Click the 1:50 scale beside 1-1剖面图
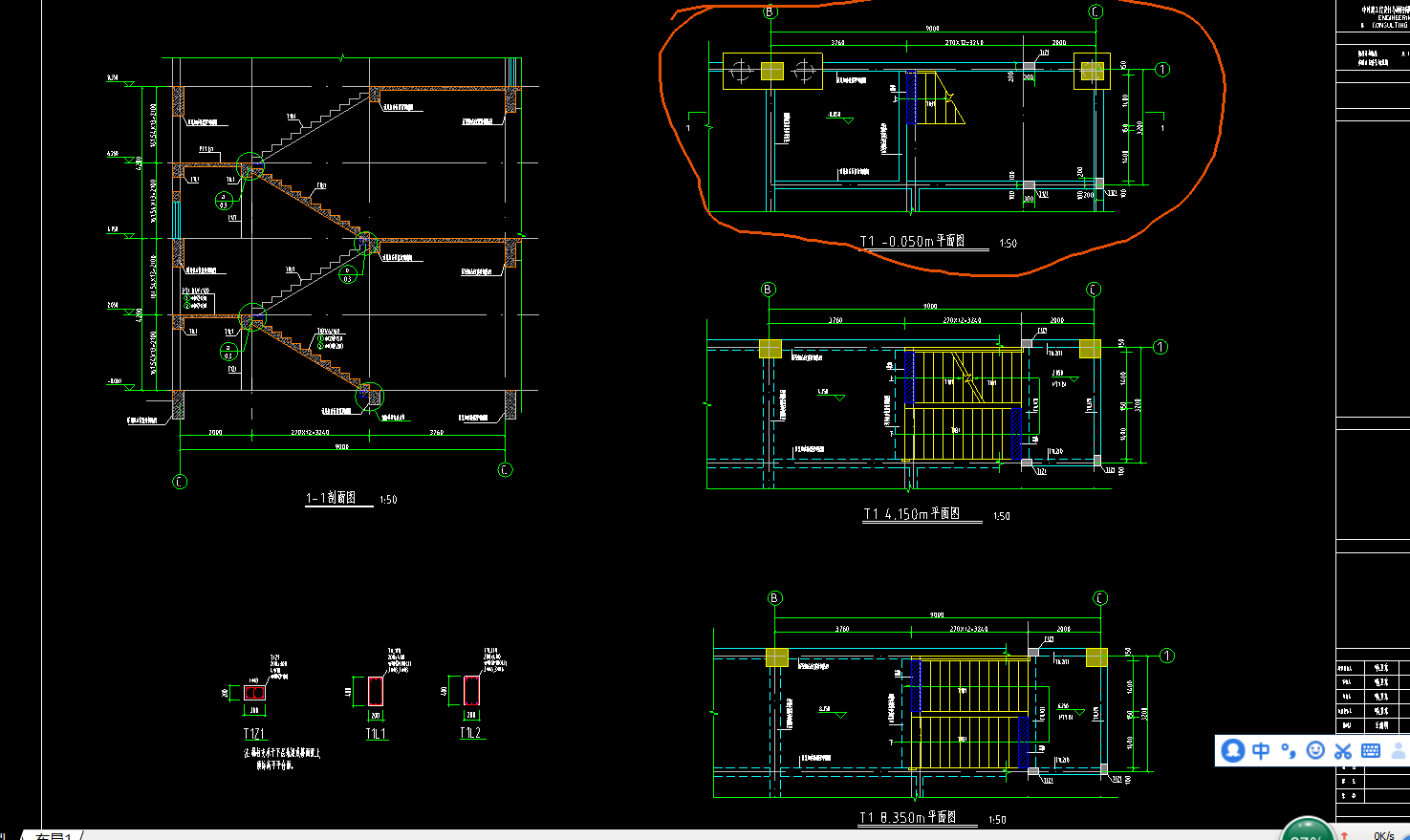The width and height of the screenshot is (1410, 840). (388, 500)
